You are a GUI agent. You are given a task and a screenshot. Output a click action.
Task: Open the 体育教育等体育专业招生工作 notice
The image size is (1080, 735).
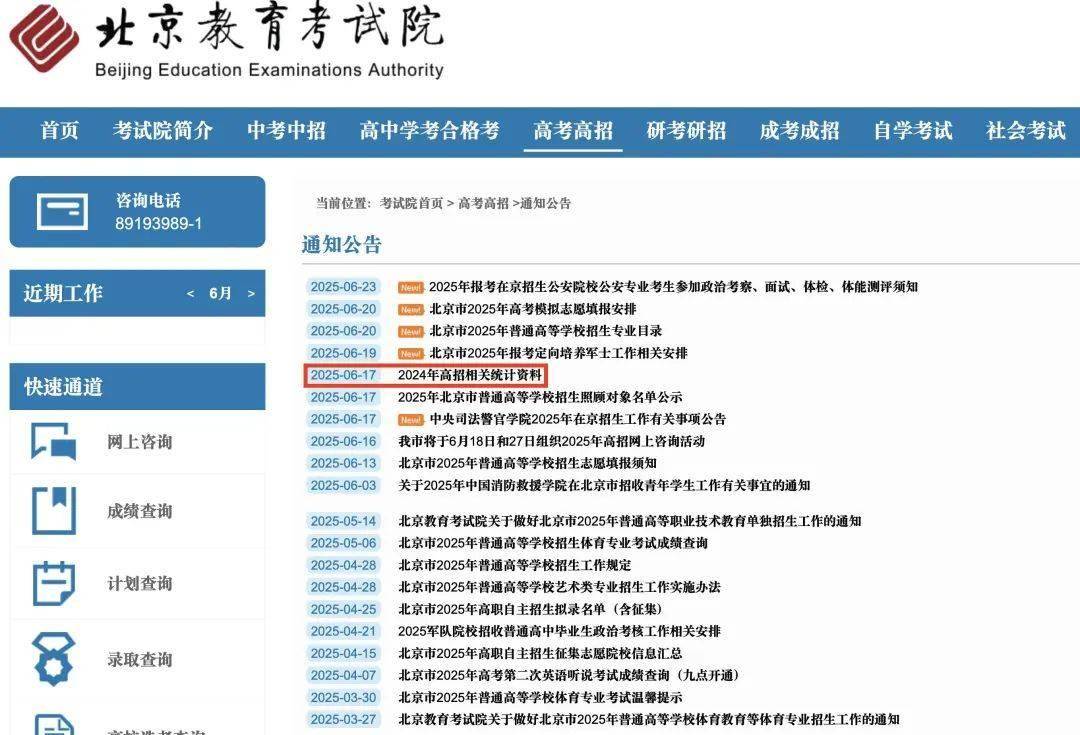[649, 719]
